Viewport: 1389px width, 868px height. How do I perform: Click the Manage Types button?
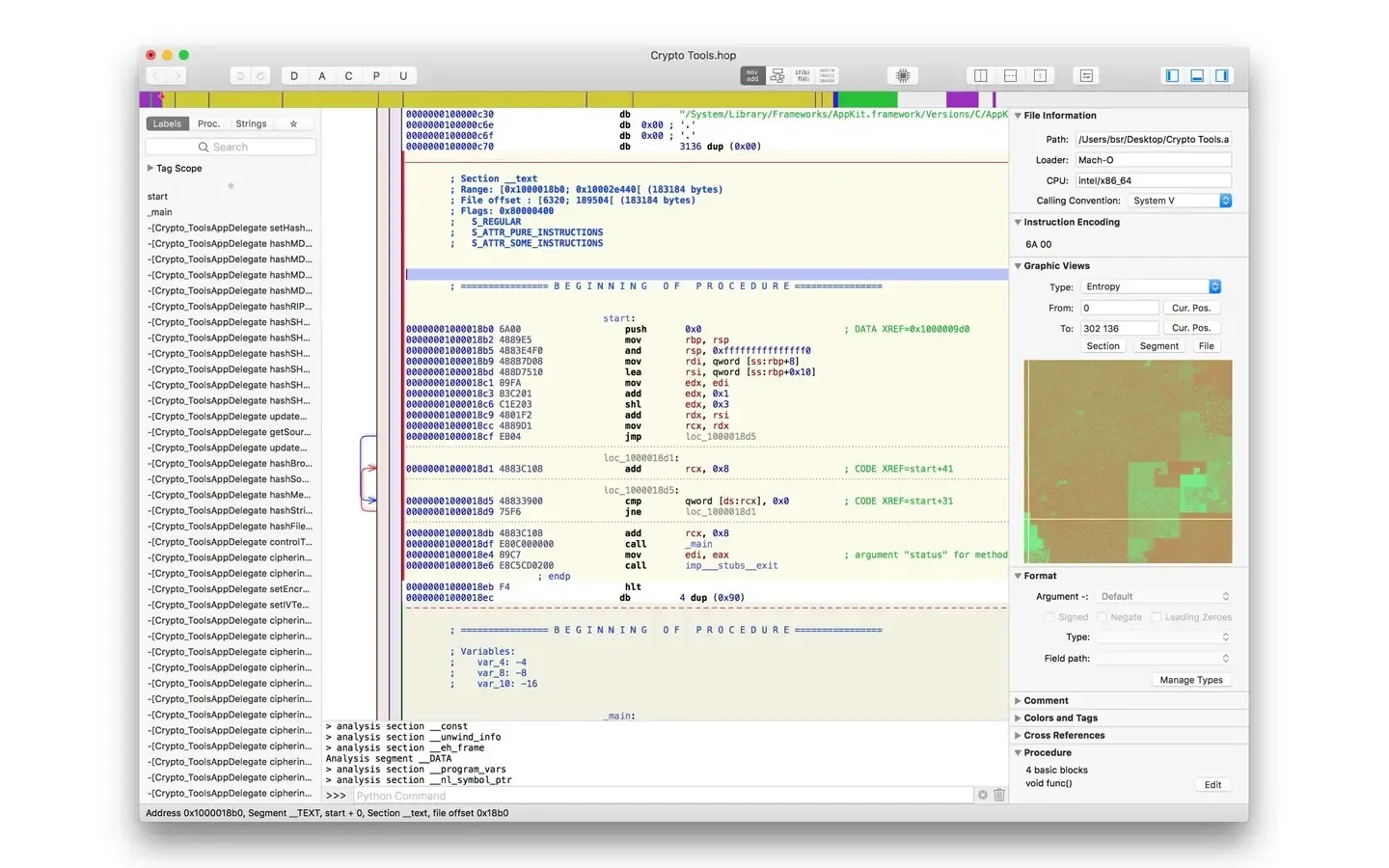point(1190,680)
